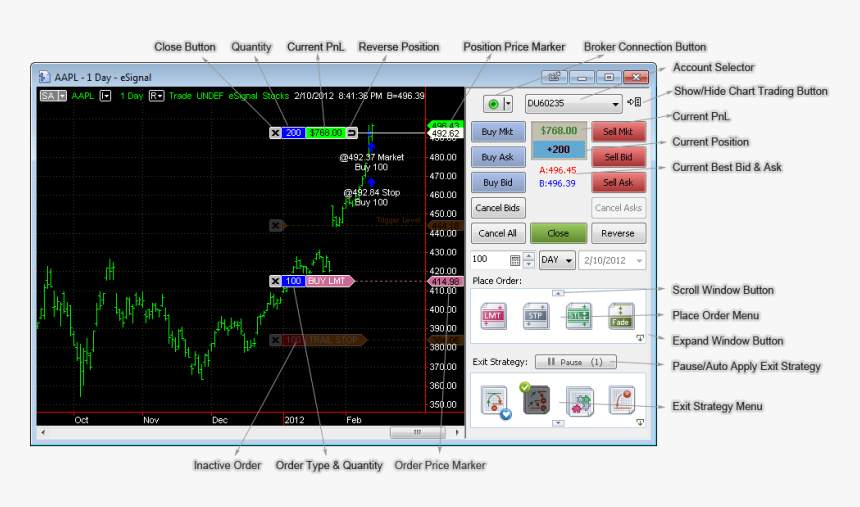This screenshot has height=507, width=860.
Task: Toggle the Pause (1) exit strategy button
Action: [x=575, y=362]
